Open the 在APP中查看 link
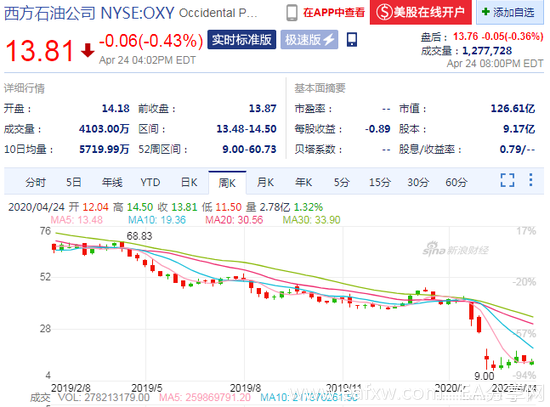The height and width of the screenshot is (407, 550). pyautogui.click(x=334, y=13)
